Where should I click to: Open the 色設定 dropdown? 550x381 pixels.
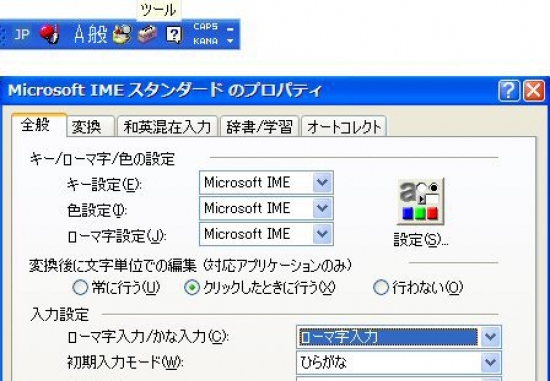pyautogui.click(x=322, y=208)
